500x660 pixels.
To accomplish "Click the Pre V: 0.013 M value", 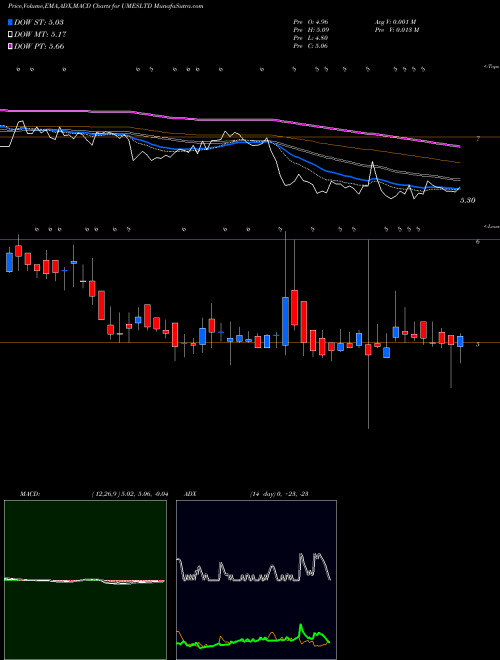I will coord(397,30).
